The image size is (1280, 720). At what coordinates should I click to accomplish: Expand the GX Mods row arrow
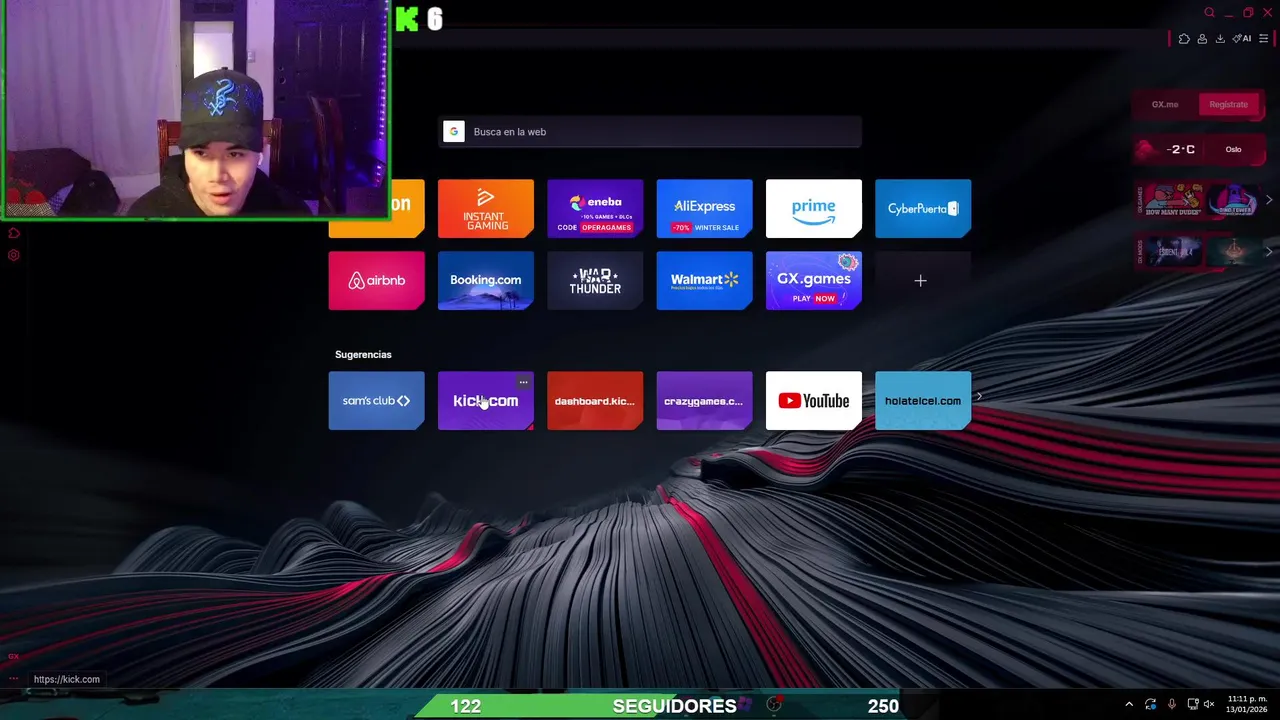coord(1269,251)
